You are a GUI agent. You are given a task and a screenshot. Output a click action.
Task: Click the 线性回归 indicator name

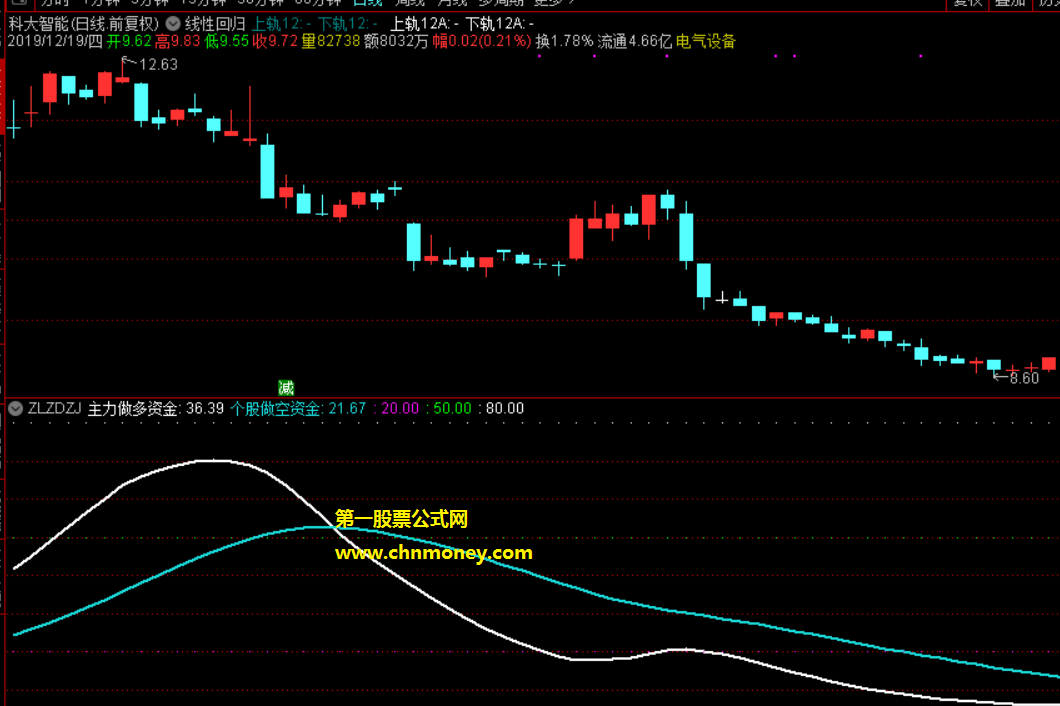click(x=215, y=24)
